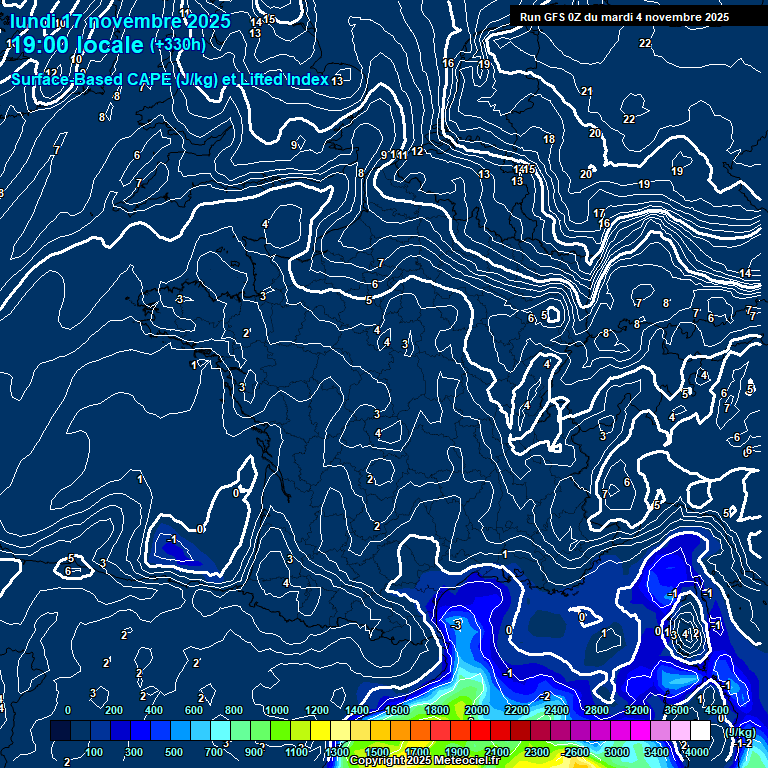Click the 'Copyright 2025 Meteociel.fr' text
The width and height of the screenshot is (768, 768).
click(x=424, y=760)
